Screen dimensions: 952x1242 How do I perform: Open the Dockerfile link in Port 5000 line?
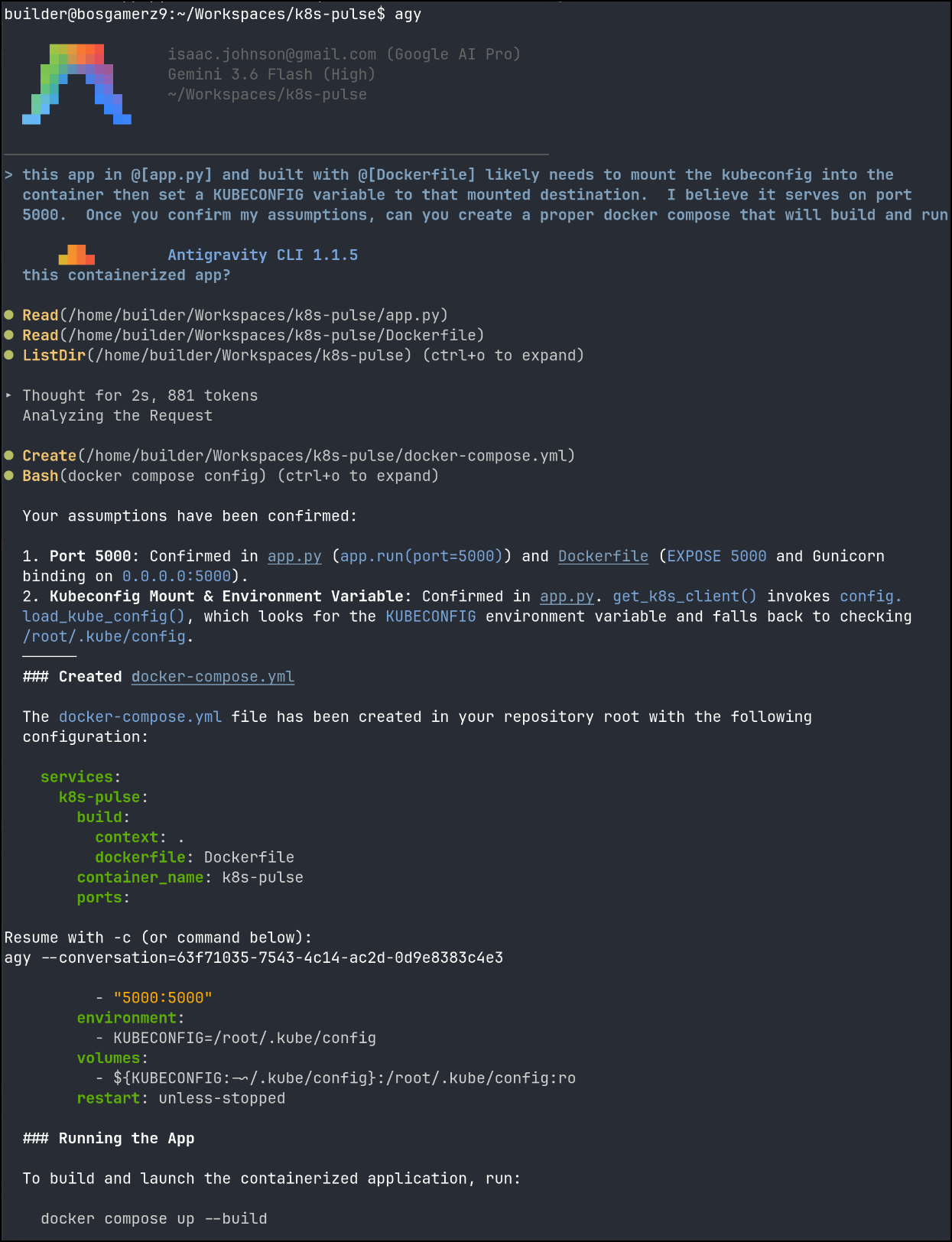pos(603,557)
